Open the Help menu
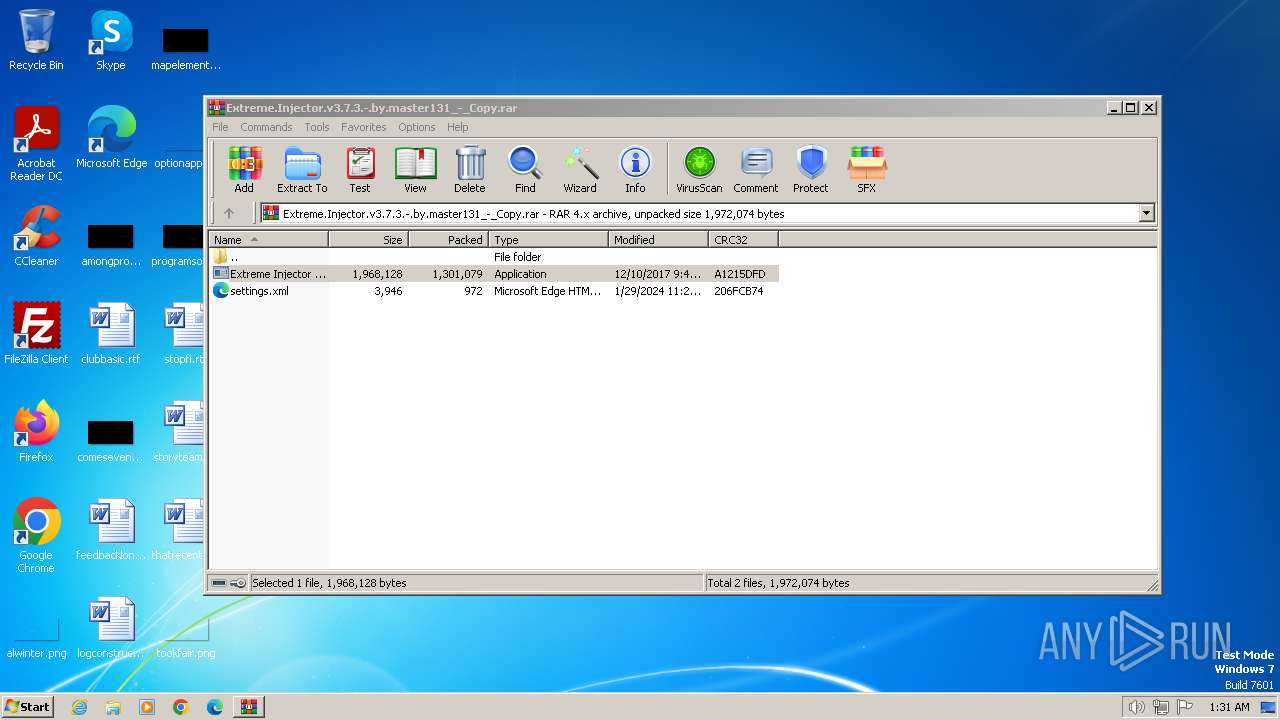Screen dimensions: 1280x720 click(457, 127)
